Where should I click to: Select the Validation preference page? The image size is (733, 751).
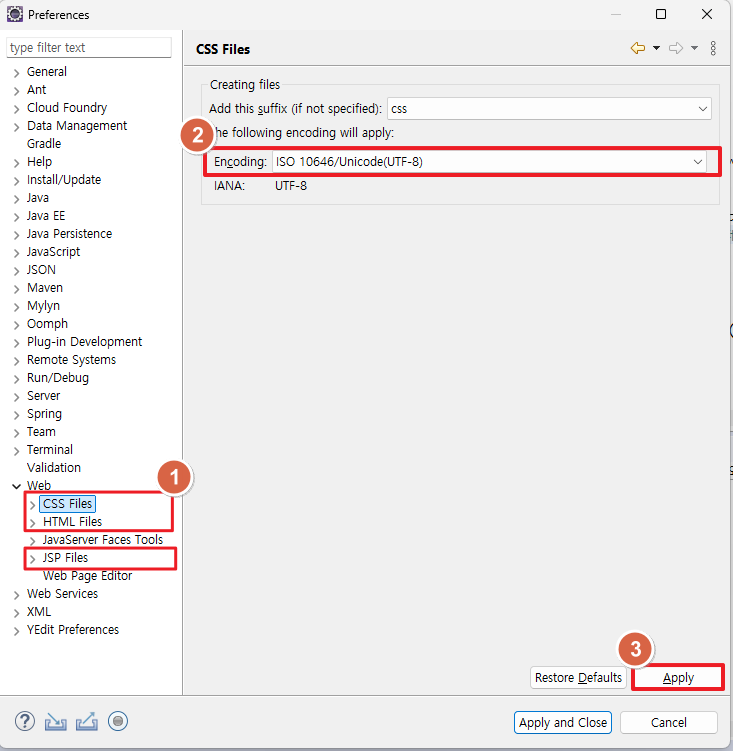click(x=54, y=468)
